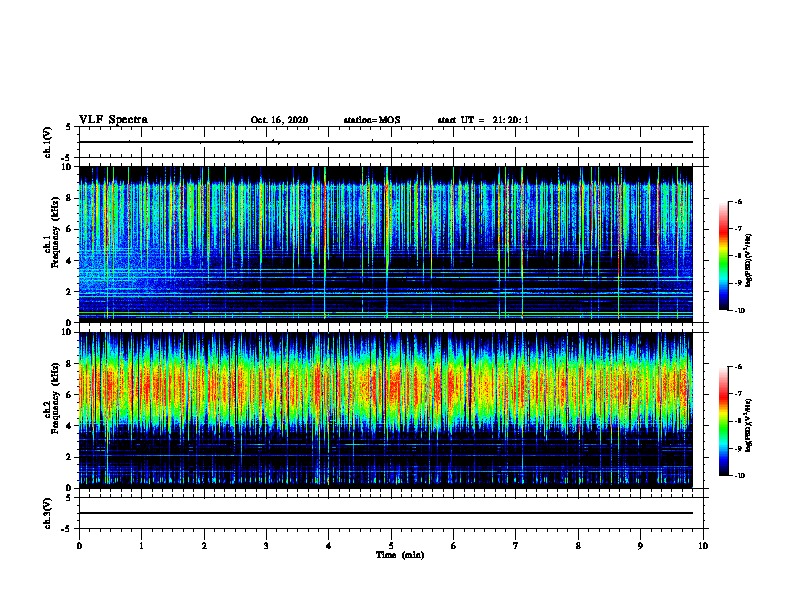This screenshot has height=612, width=792.
Task: Click the "VLF Spectra" plot title
Action: click(113, 120)
